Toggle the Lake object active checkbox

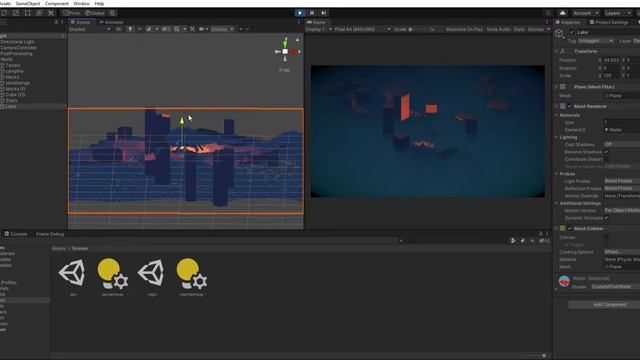point(571,32)
